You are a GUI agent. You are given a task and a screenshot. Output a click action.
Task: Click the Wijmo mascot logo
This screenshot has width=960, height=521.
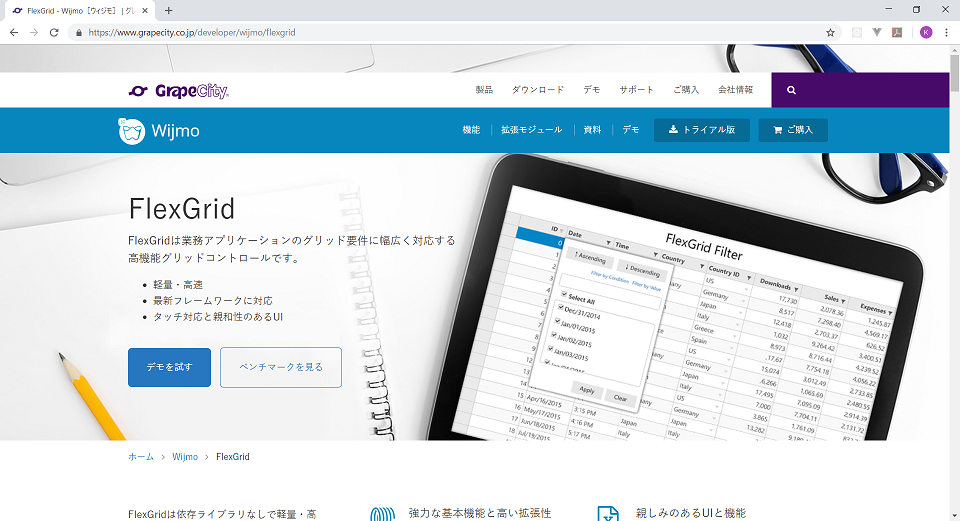pos(132,130)
